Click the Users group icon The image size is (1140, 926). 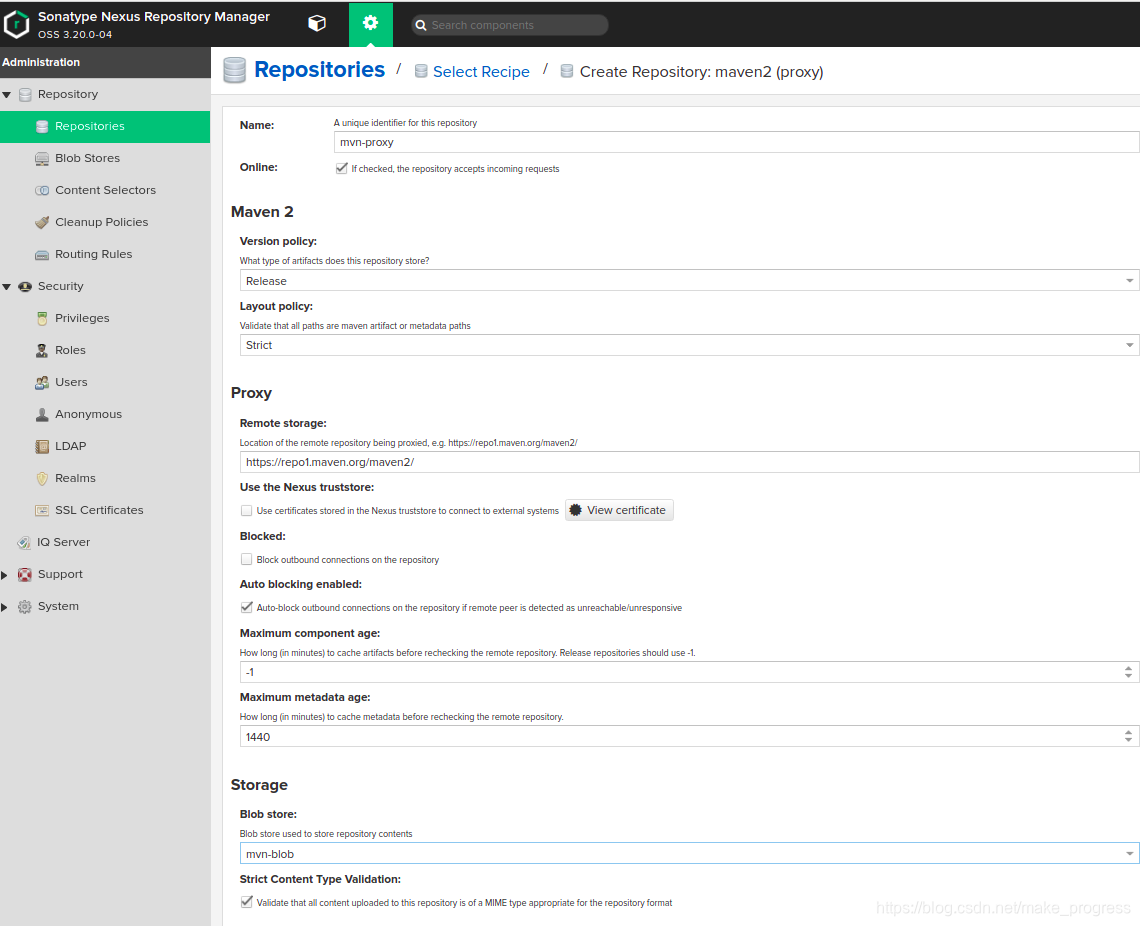[42, 382]
